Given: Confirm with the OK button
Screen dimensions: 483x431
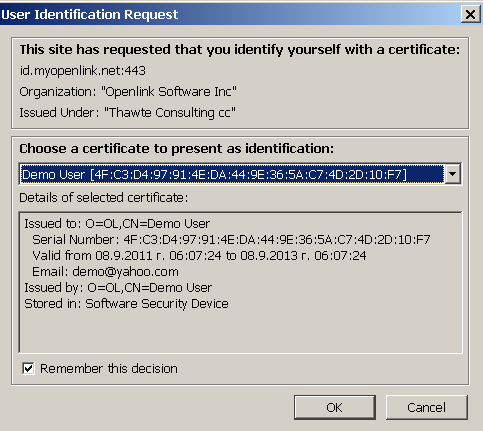Looking at the screenshot, I should click(x=335, y=407).
